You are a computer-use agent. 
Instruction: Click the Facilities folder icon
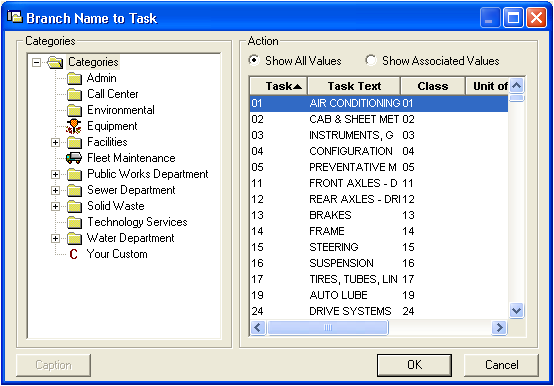(x=75, y=142)
